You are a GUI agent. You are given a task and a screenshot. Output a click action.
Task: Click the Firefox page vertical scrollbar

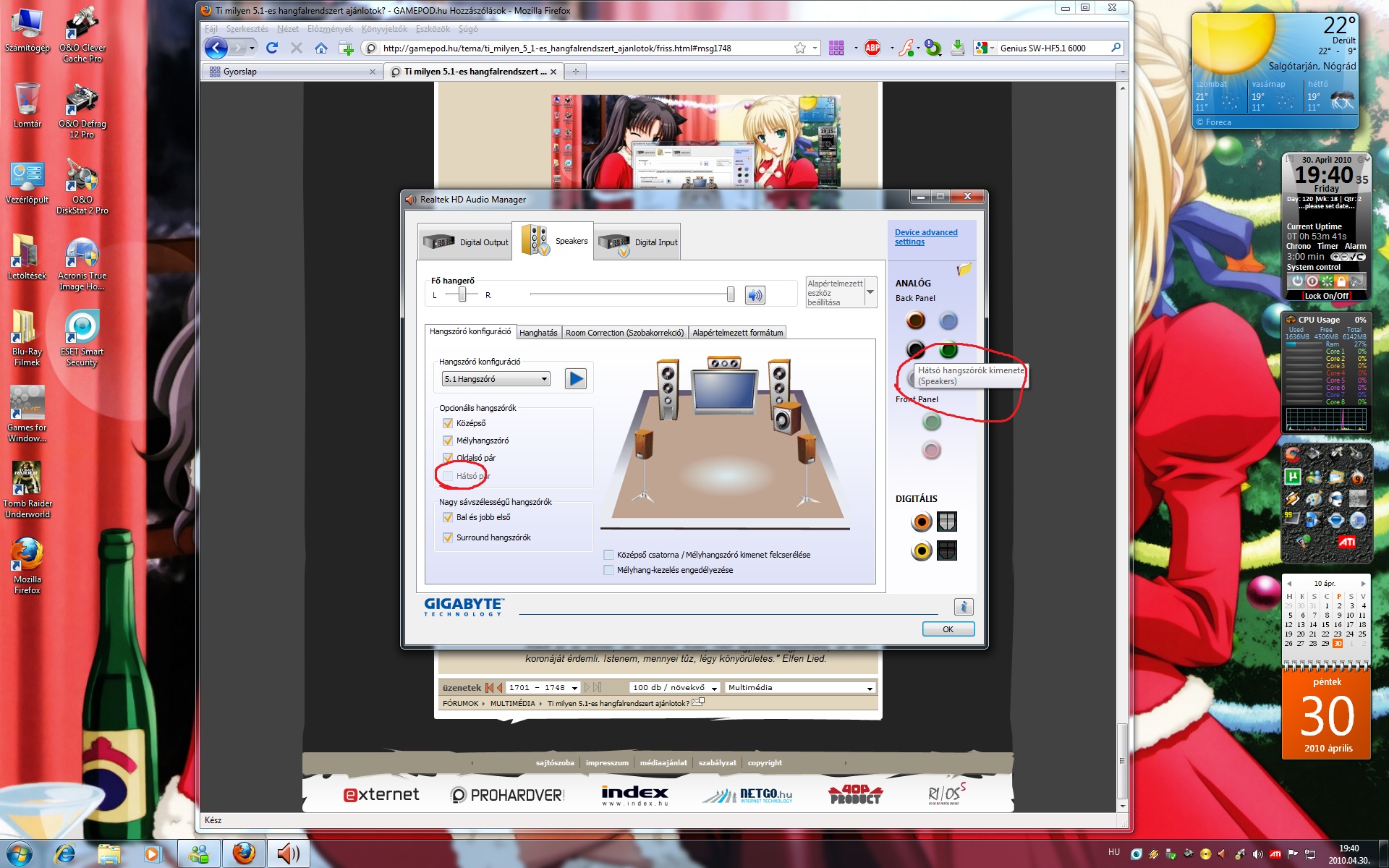[x=1122, y=446]
